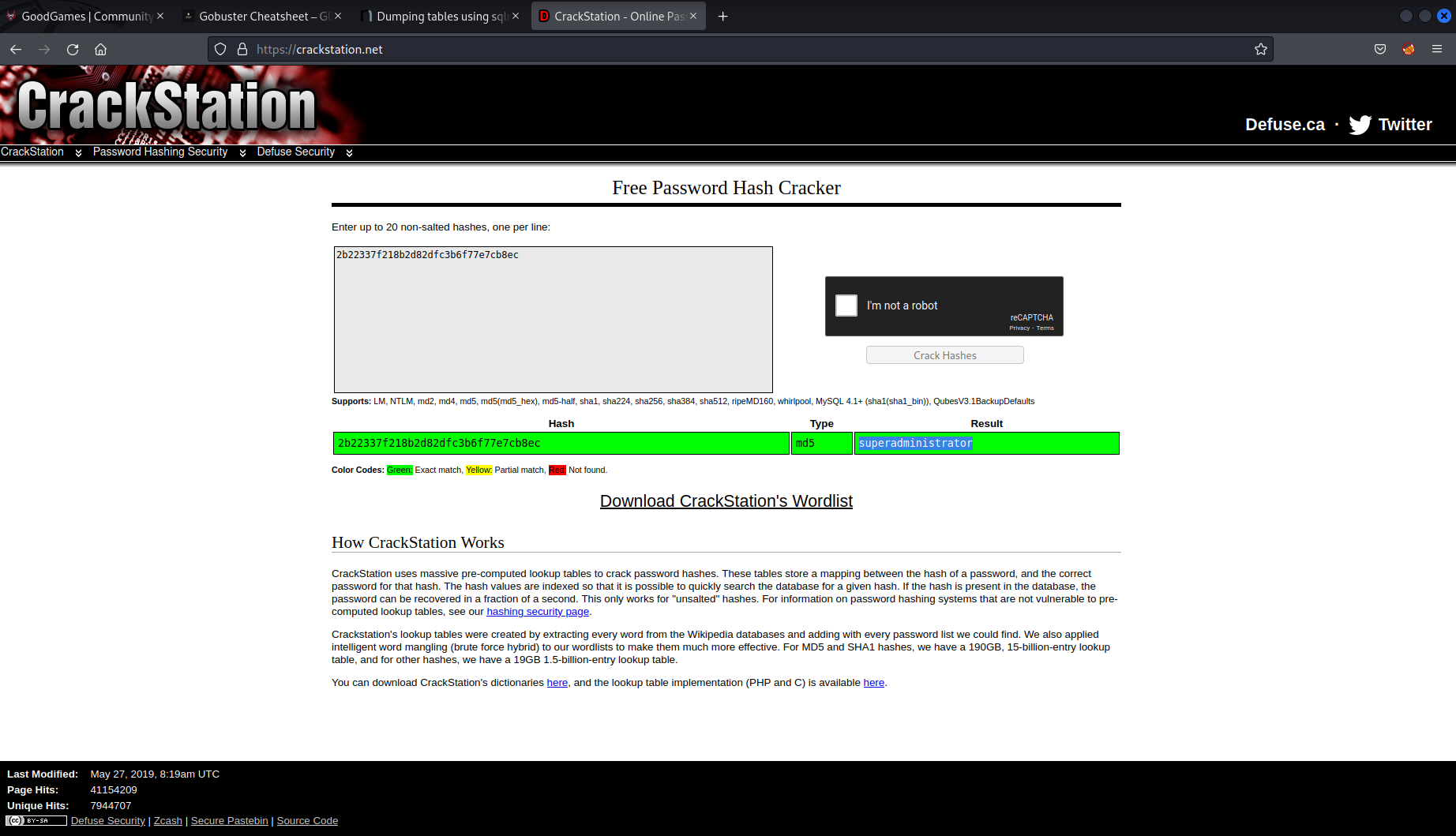Image resolution: width=1456 pixels, height=836 pixels.
Task: Open Download CrackStation's Wordlist link
Action: 726,501
